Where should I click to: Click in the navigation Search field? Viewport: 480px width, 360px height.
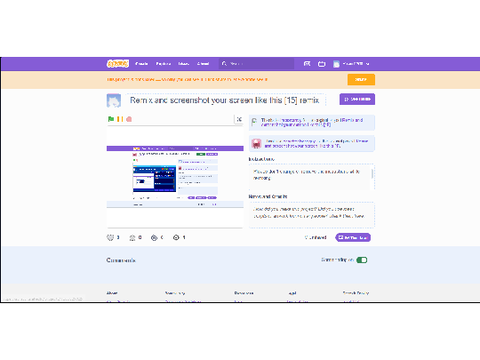[256, 64]
